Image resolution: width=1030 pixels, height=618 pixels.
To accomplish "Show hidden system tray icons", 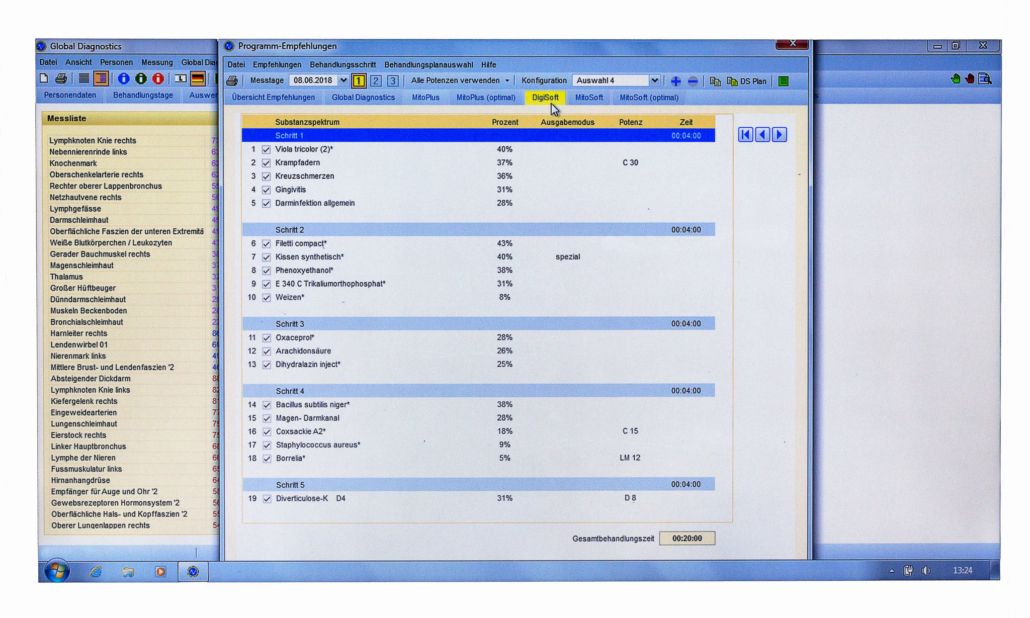I will coord(891,571).
